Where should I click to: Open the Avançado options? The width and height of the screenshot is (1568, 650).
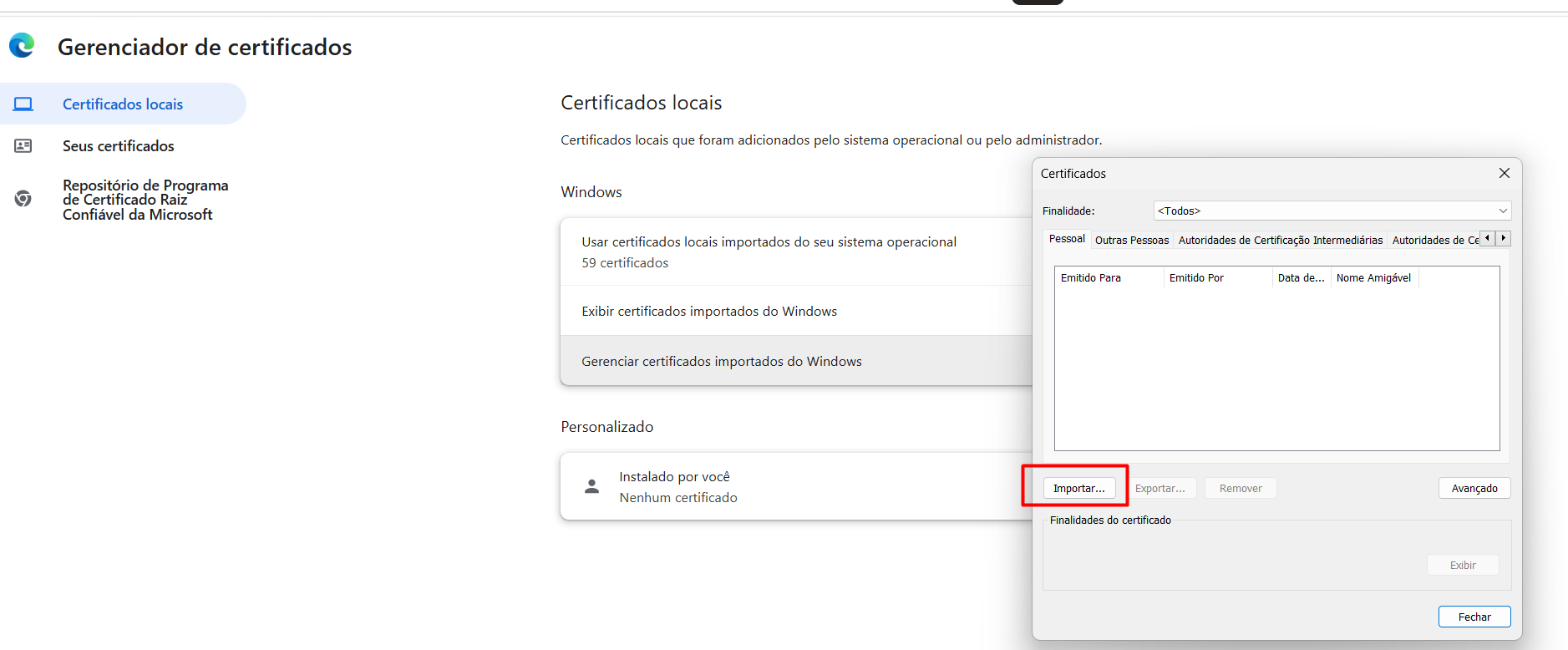(x=1474, y=488)
